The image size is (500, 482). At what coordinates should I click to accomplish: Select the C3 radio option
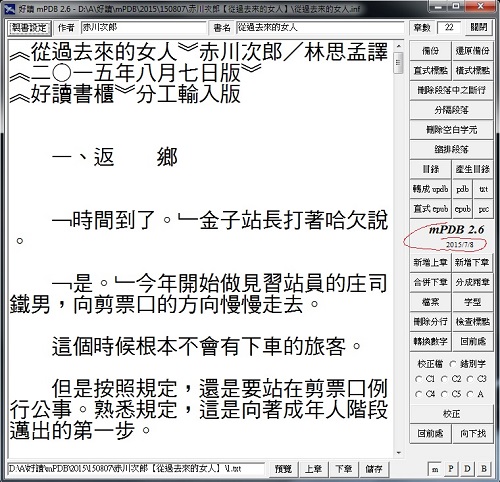[x=476, y=379]
